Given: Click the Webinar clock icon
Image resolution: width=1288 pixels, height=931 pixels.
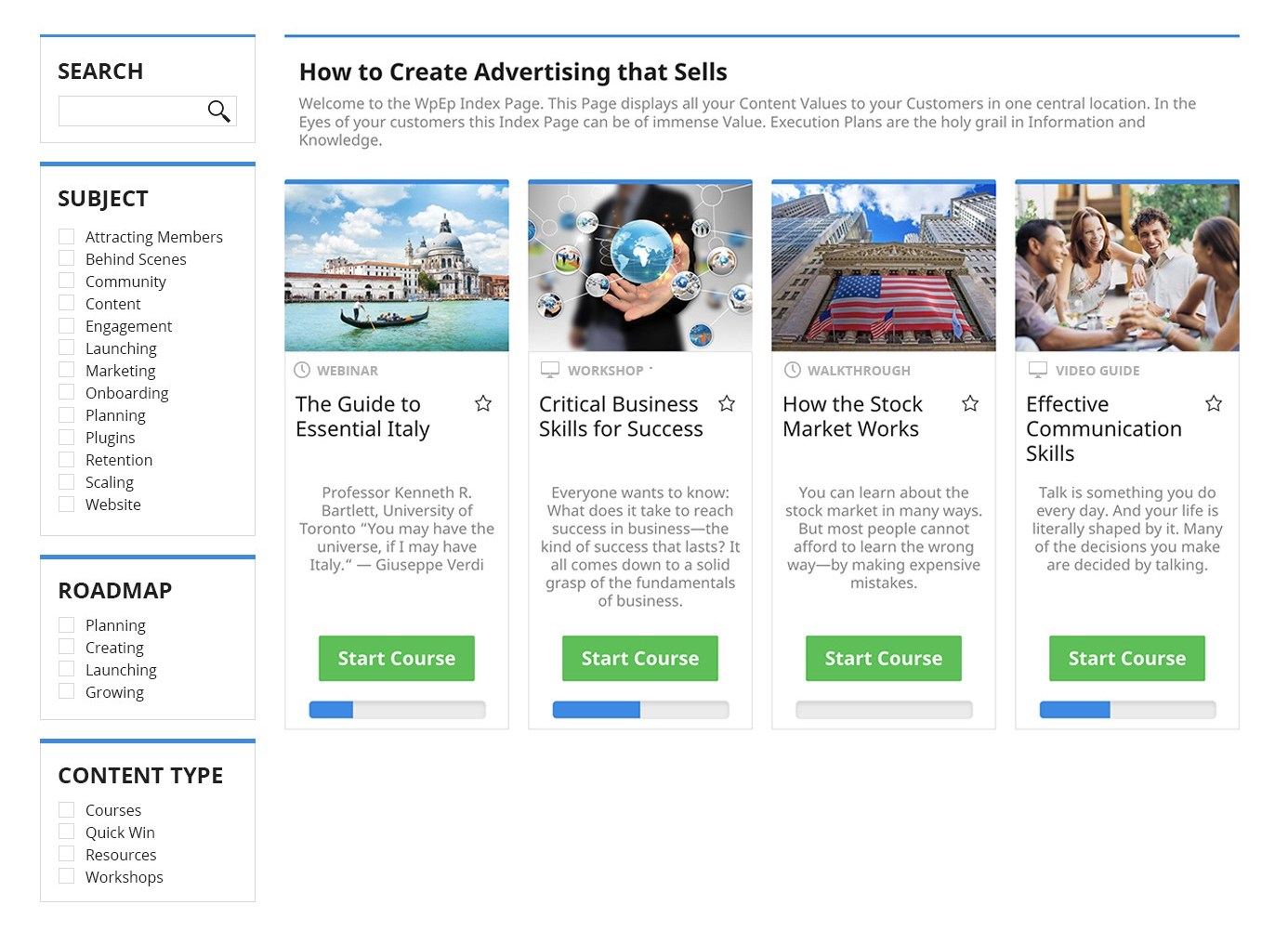Looking at the screenshot, I should [302, 370].
